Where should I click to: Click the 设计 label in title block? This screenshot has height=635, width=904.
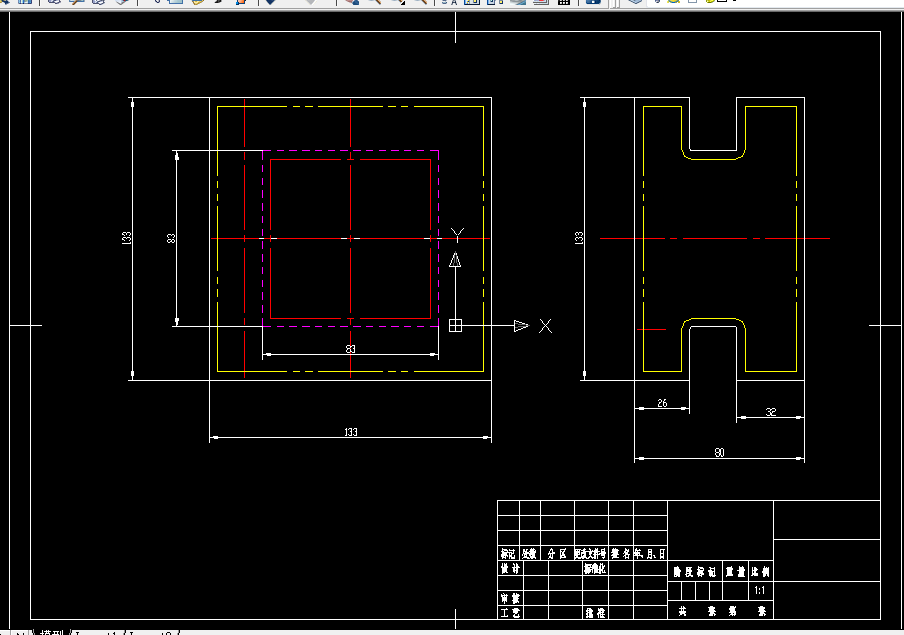pyautogui.click(x=510, y=569)
